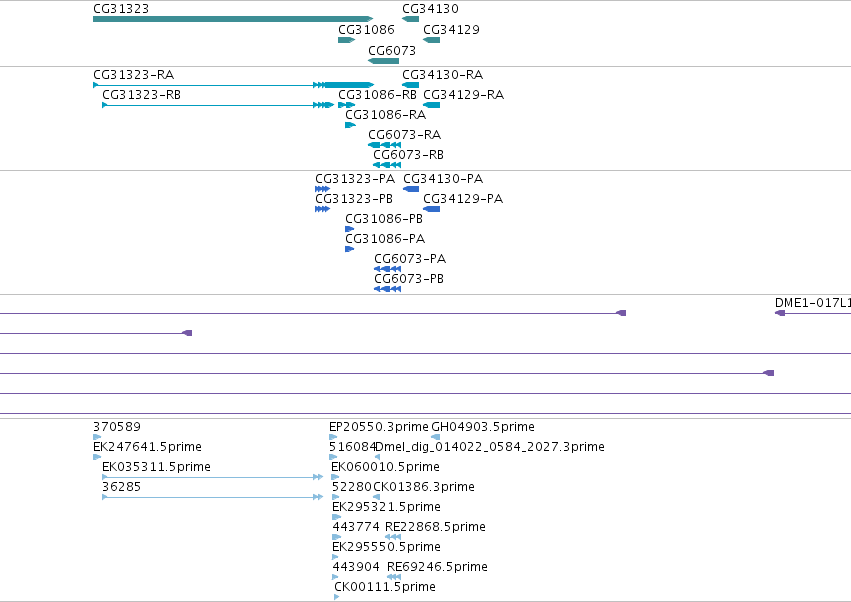
Task: Click the RE22868.5prime EST label
Action: coord(435,527)
